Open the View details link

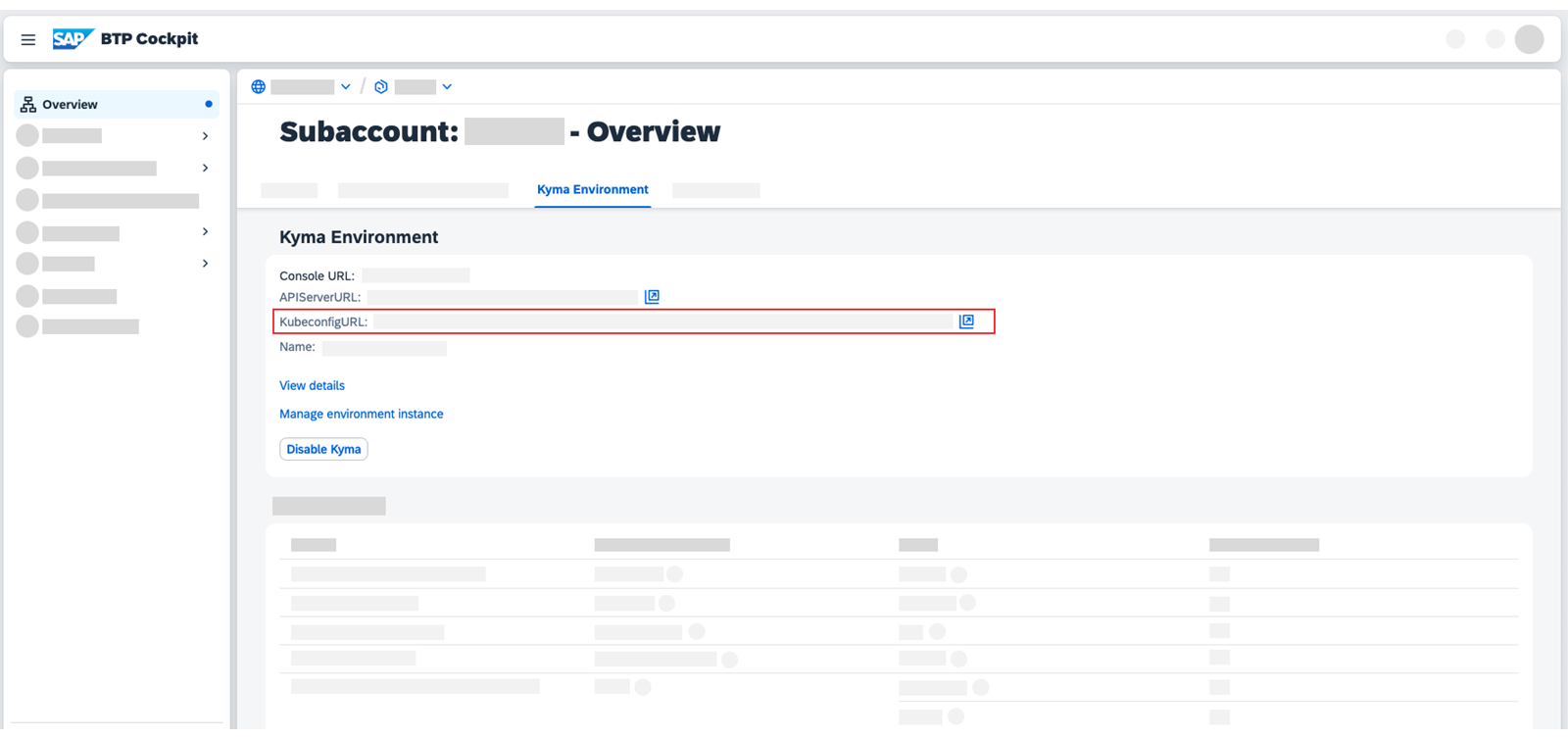pyautogui.click(x=312, y=386)
